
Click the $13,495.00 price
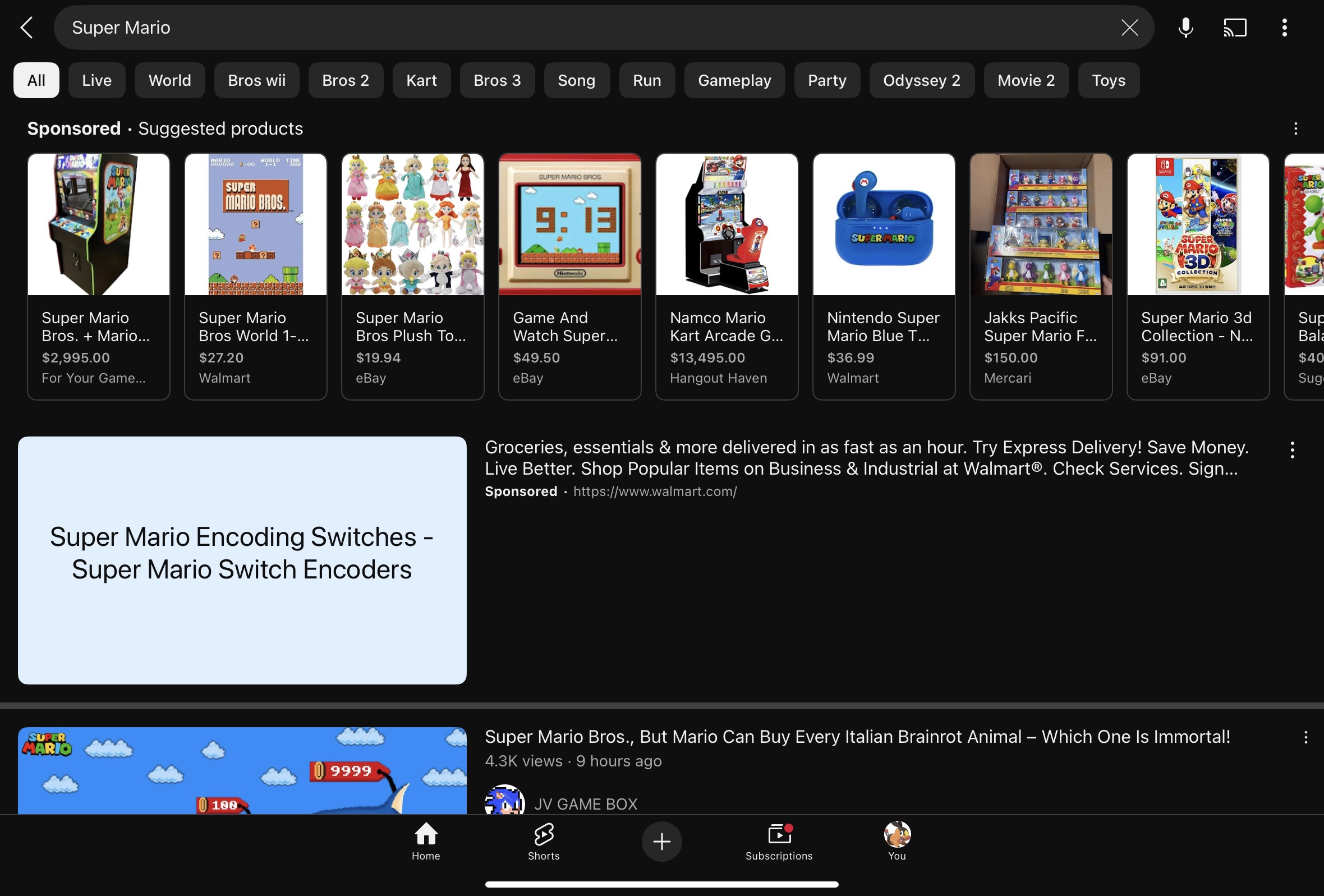(707, 358)
